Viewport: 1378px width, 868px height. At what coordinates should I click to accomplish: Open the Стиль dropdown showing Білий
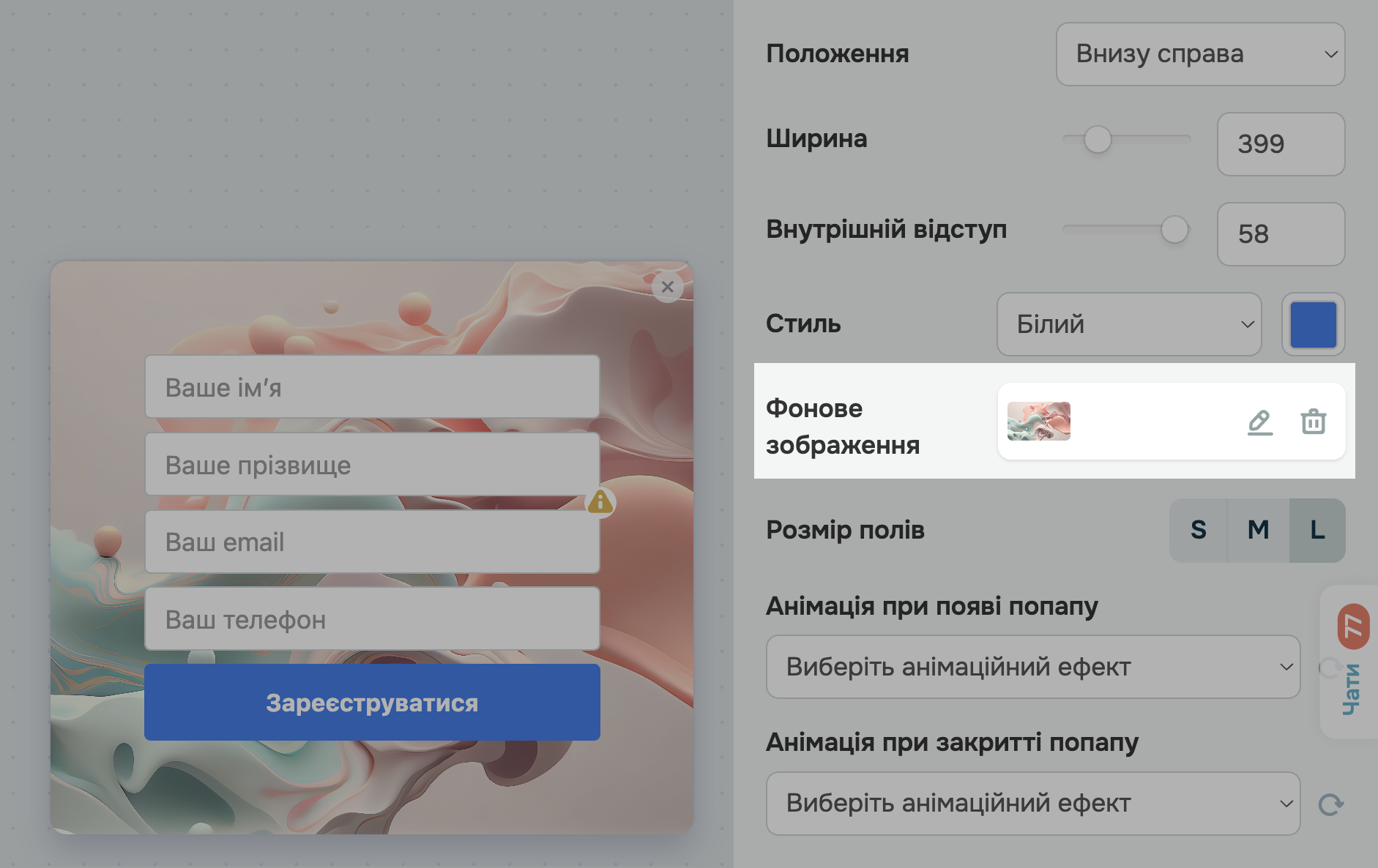point(1128,324)
